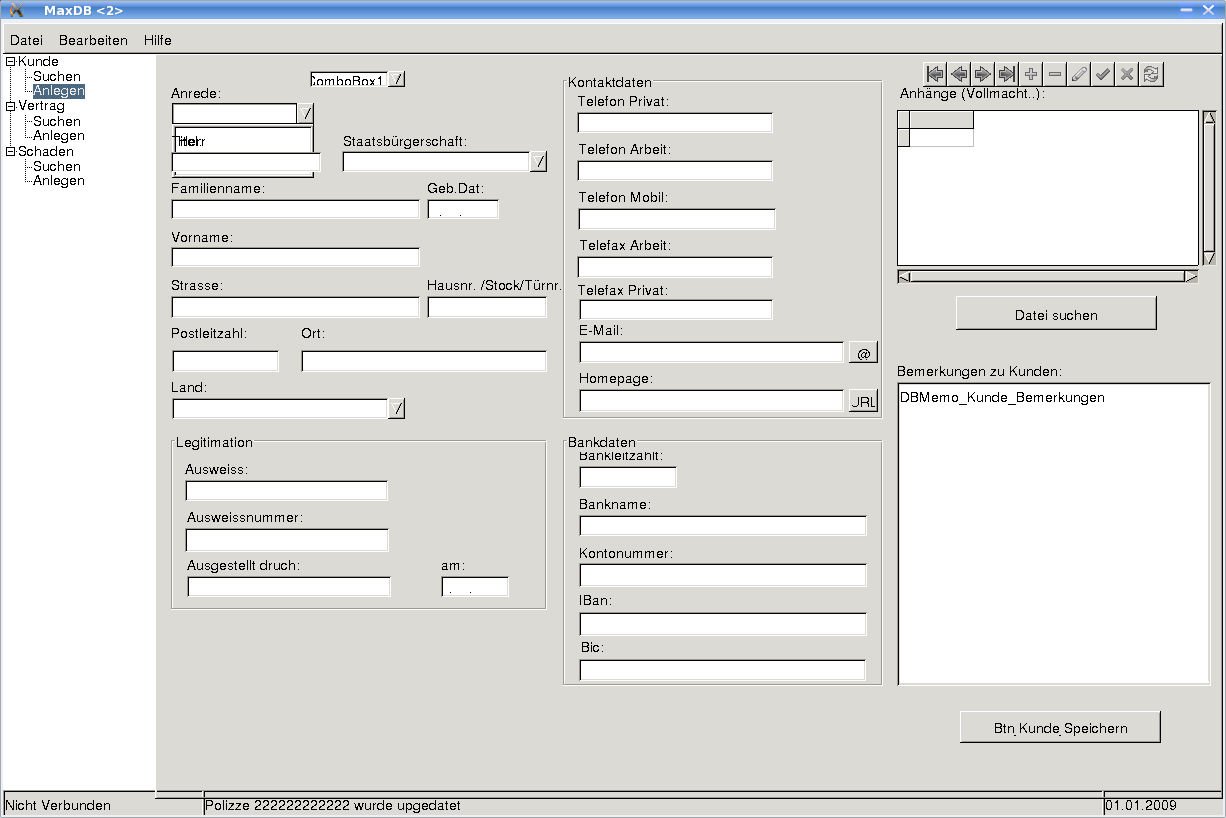Screen dimensions: 1226x818
Task: Expand the ComboBox1 dropdown arrow
Action: coord(396,79)
